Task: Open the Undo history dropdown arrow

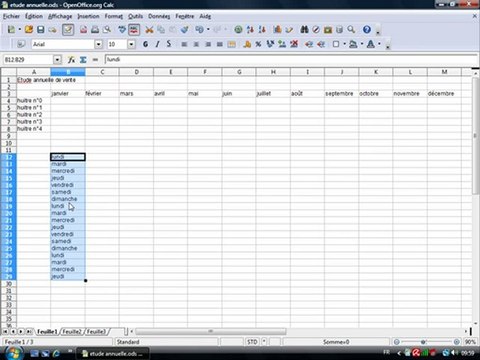Action: [x=208, y=30]
